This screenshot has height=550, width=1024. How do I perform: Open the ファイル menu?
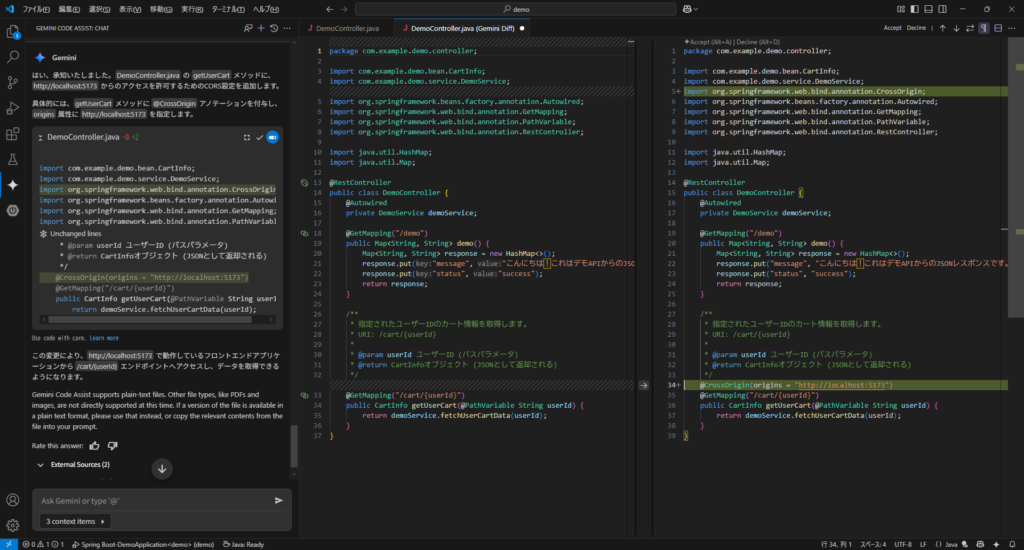(x=36, y=9)
